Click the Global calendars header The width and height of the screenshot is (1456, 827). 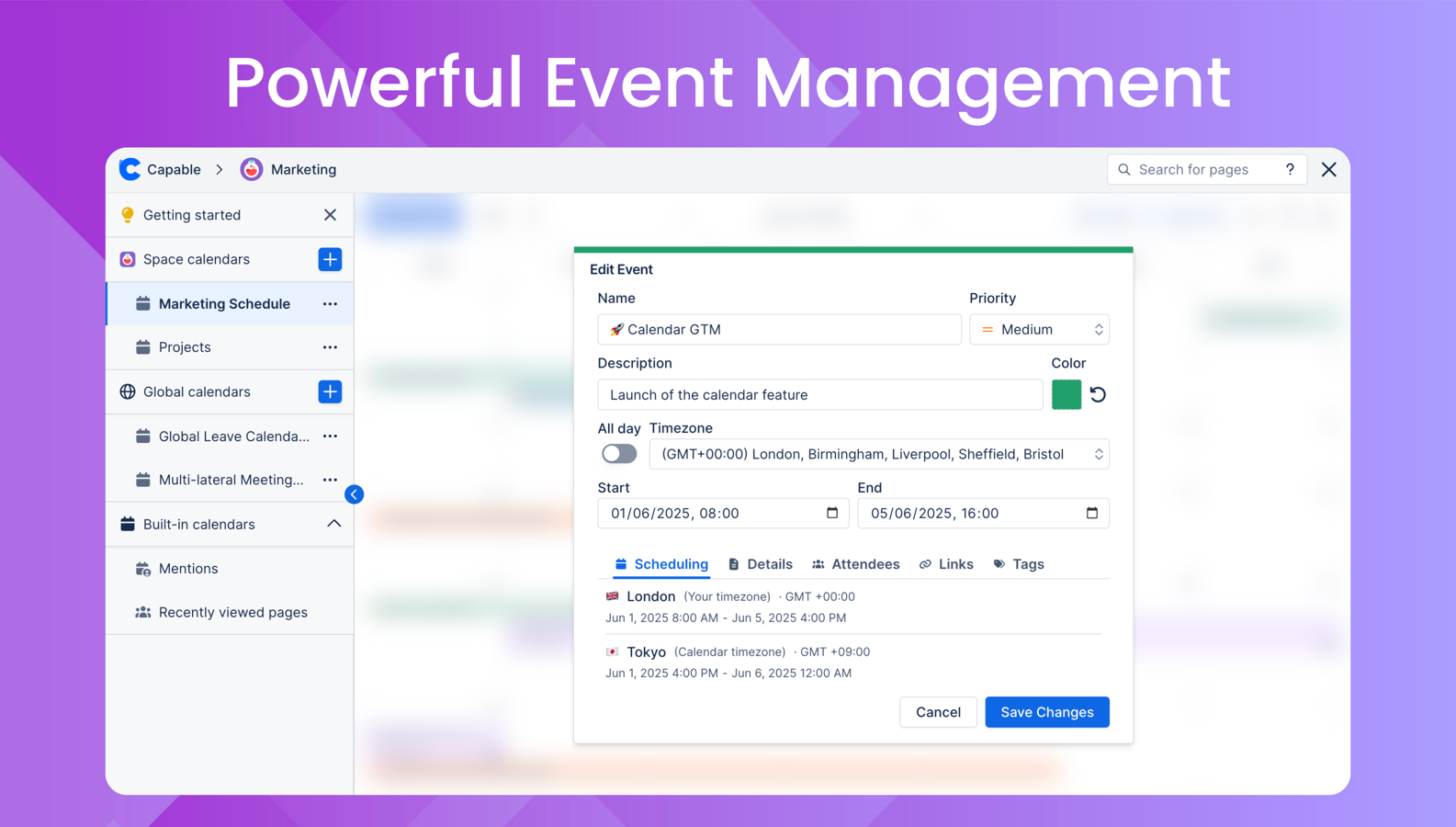[231, 391]
